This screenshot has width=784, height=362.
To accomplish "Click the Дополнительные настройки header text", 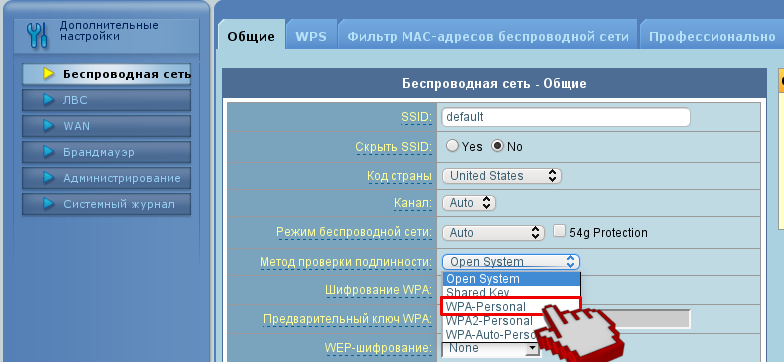I will [x=109, y=30].
